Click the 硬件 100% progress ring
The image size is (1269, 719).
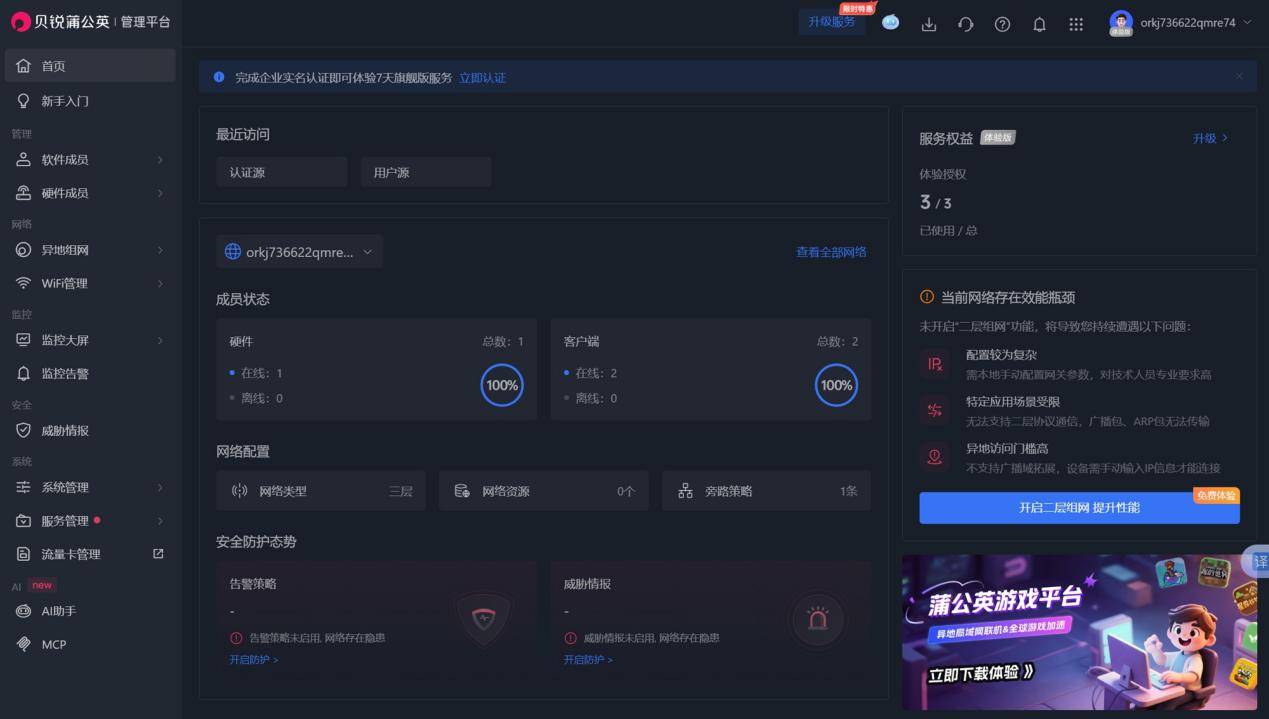pyautogui.click(x=502, y=385)
